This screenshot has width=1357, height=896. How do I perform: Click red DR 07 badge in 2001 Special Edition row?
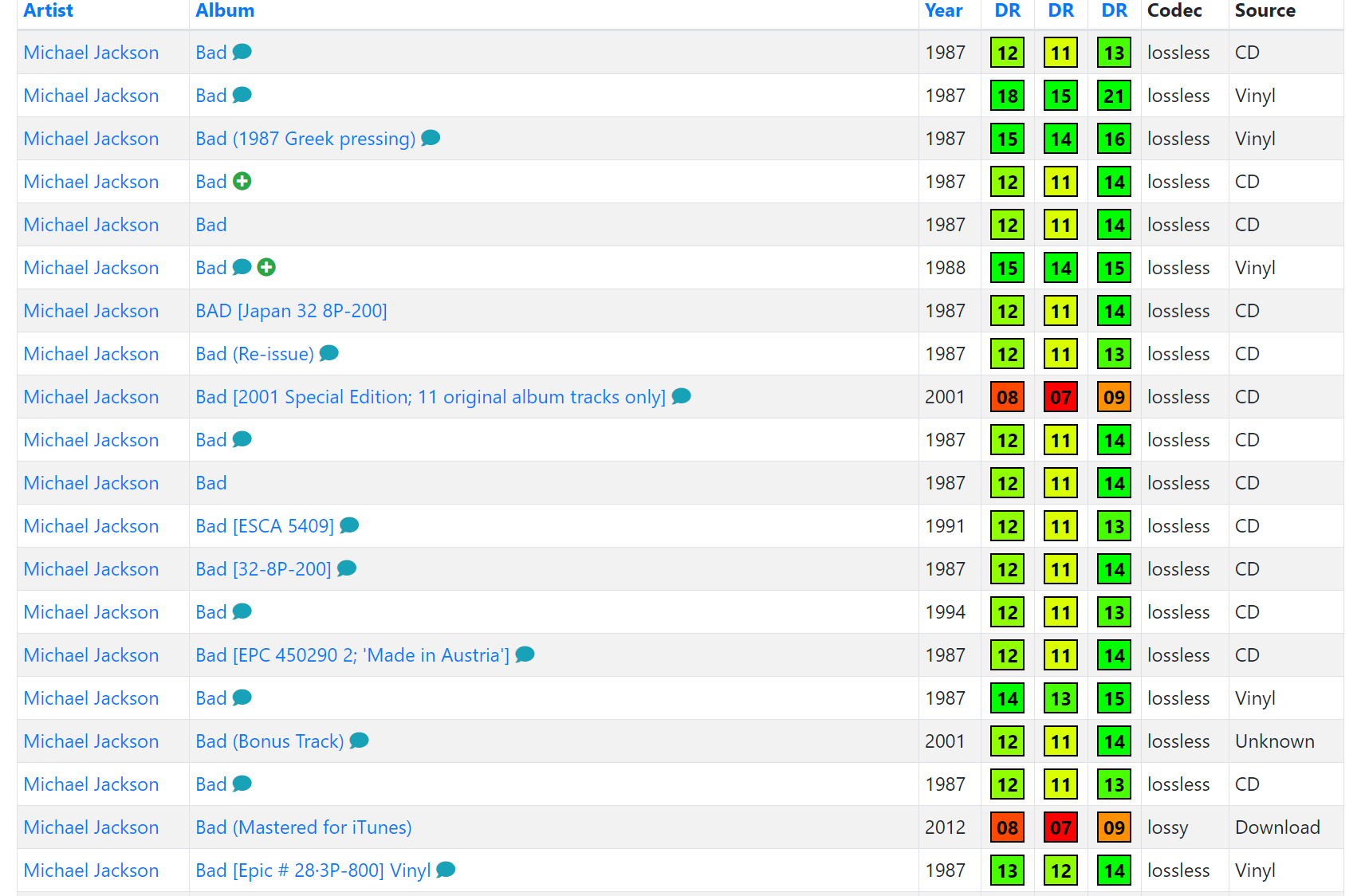(x=1061, y=397)
